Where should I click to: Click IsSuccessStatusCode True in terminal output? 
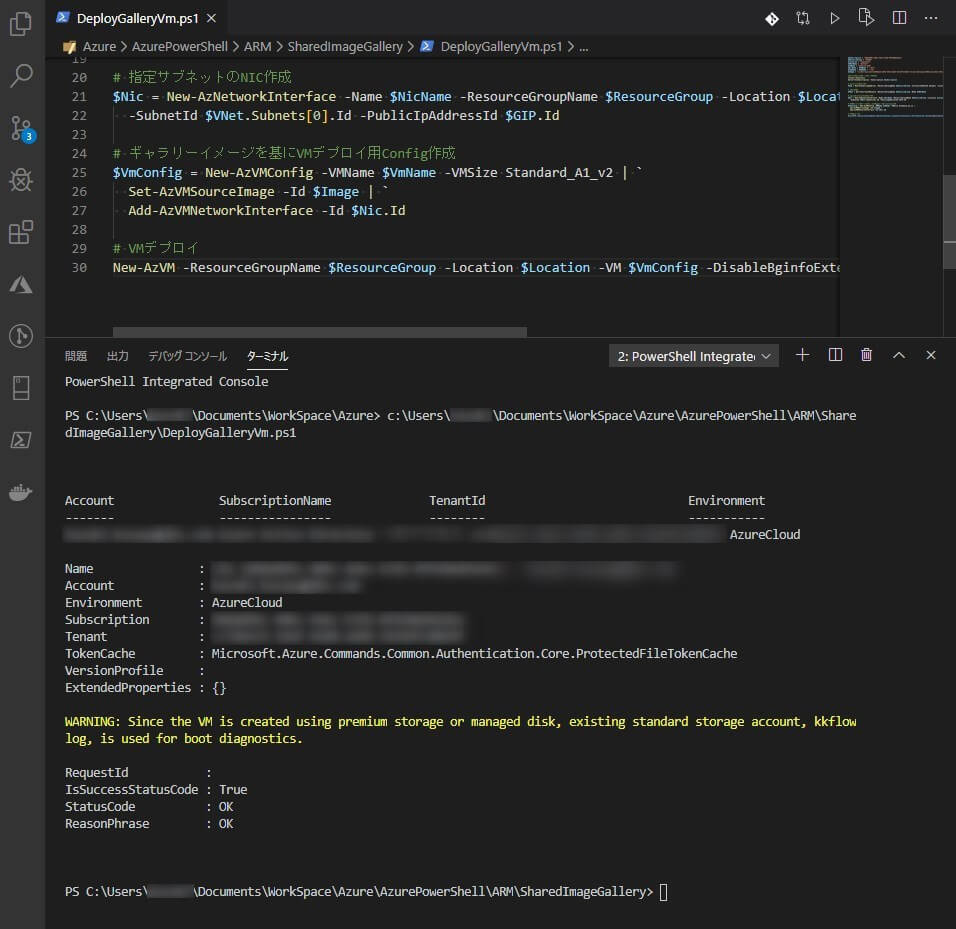point(156,789)
